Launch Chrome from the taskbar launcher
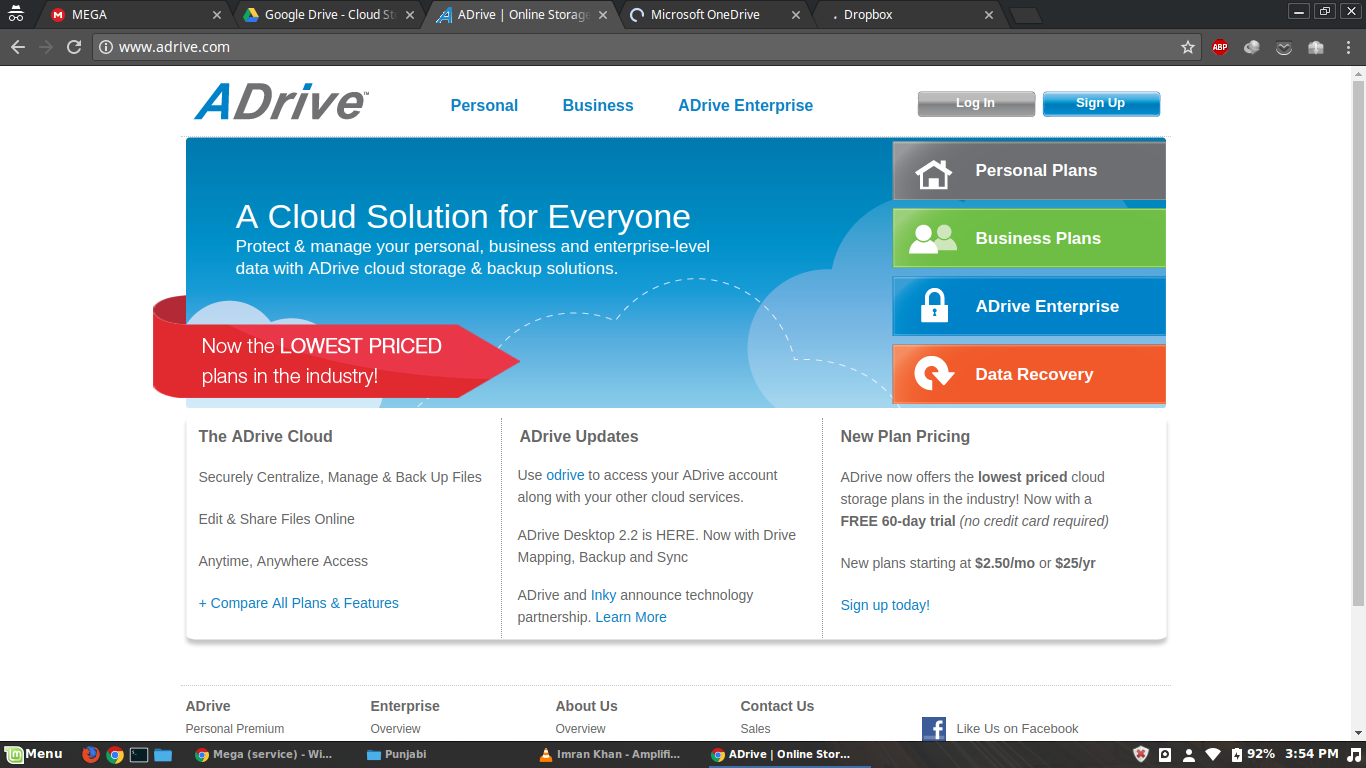Image resolution: width=1366 pixels, height=768 pixels. click(x=115, y=754)
